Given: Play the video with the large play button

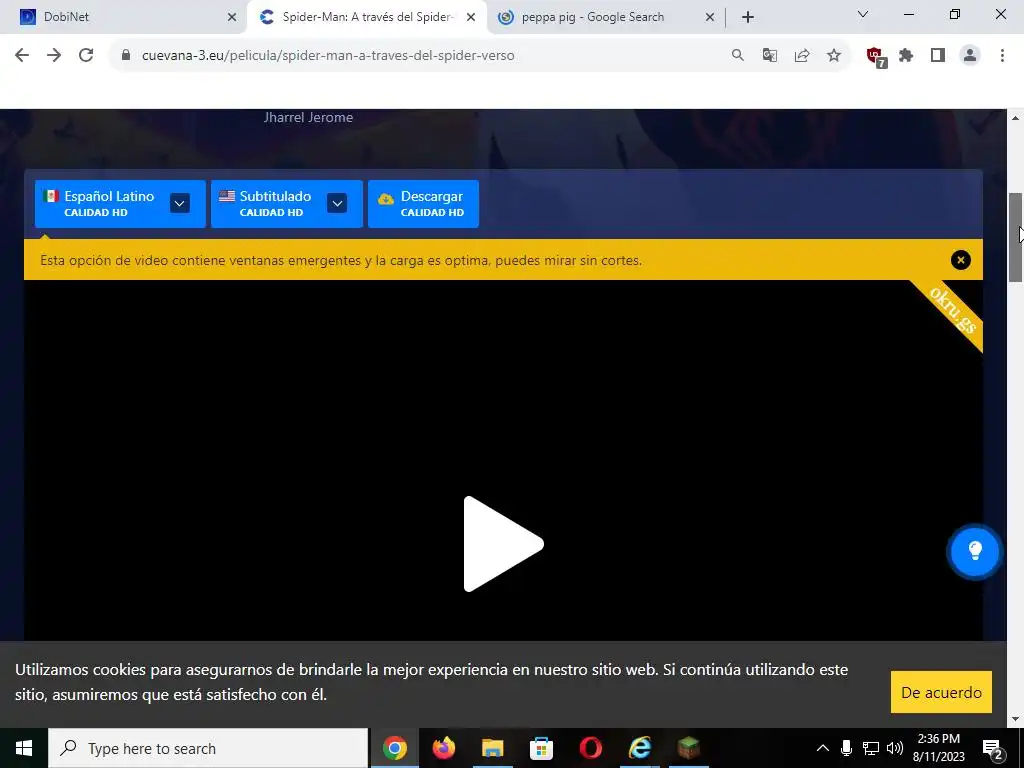Looking at the screenshot, I should coord(503,544).
